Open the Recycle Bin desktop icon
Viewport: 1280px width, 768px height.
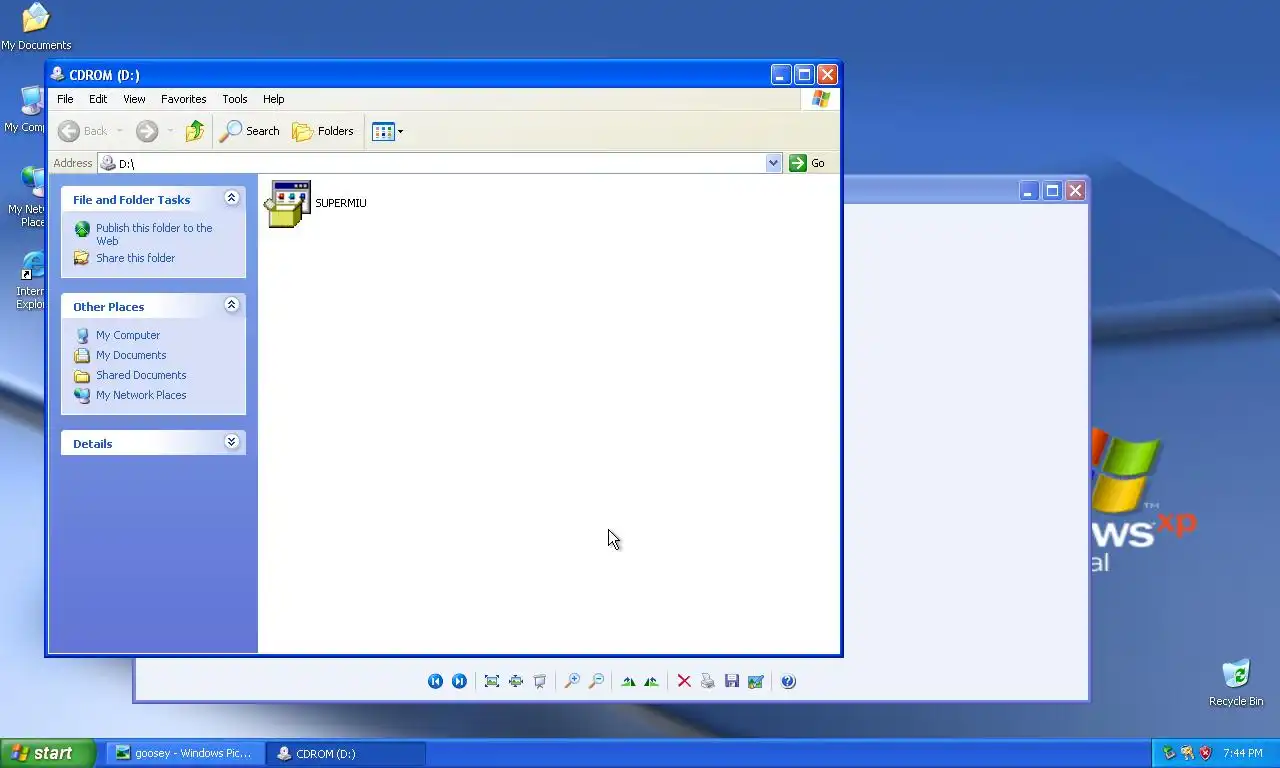(x=1236, y=682)
